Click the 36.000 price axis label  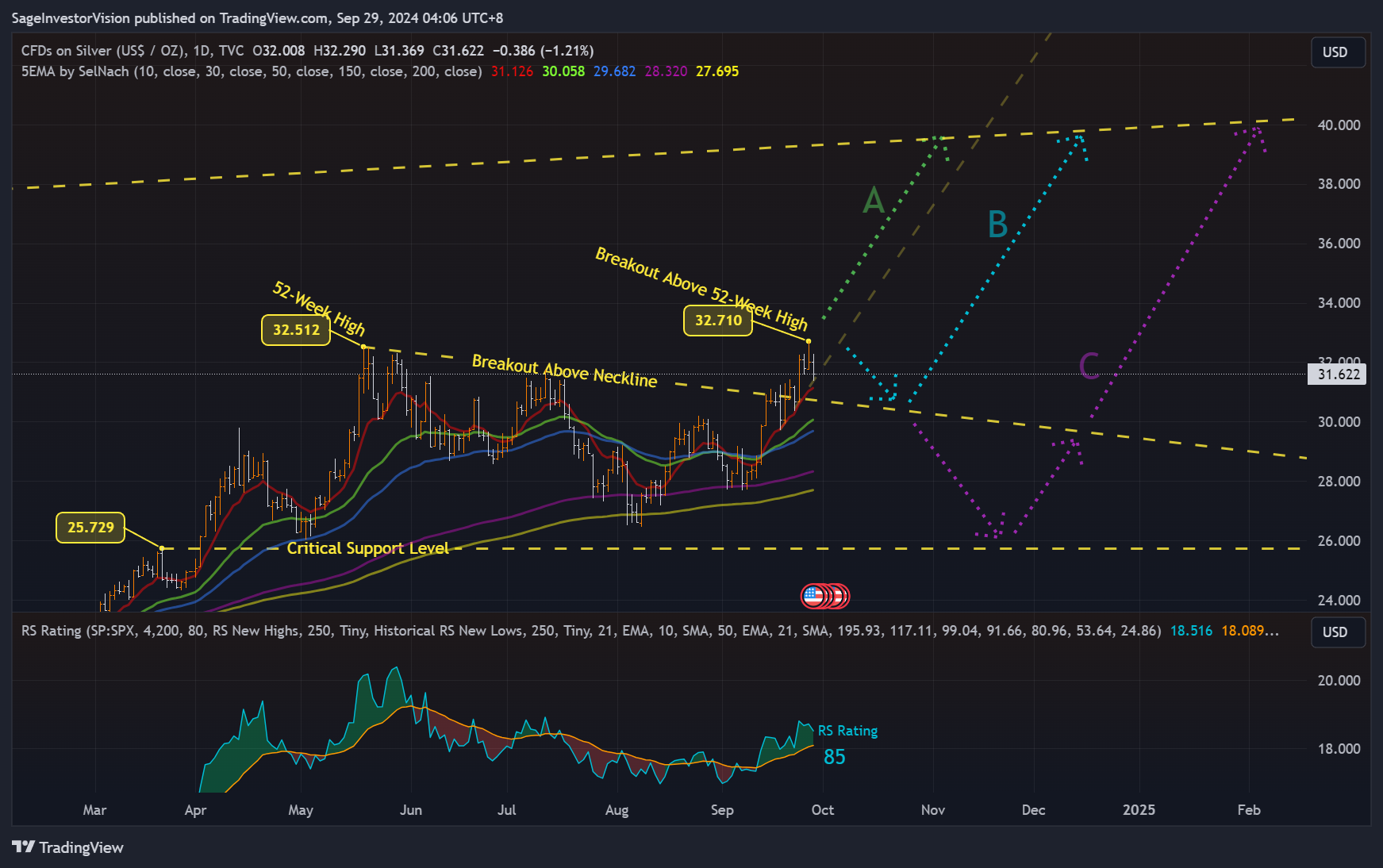[x=1339, y=244]
